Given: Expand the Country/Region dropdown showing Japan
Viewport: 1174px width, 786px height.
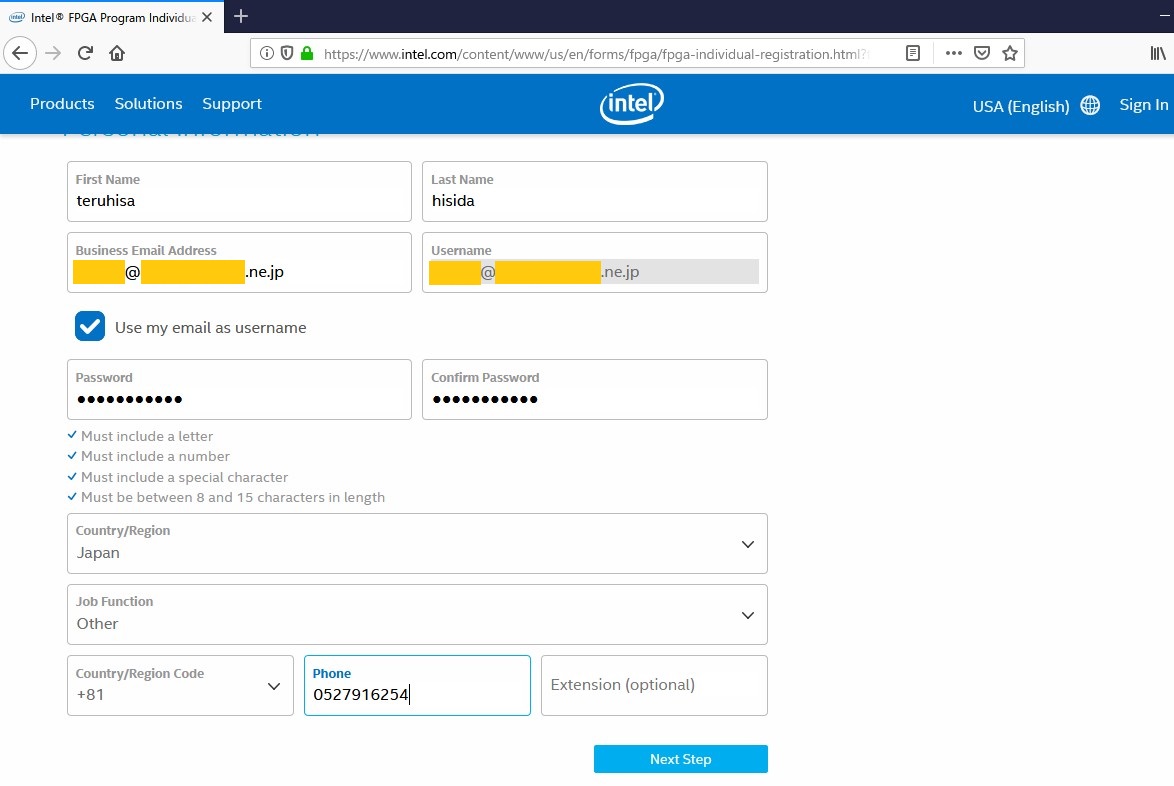Looking at the screenshot, I should click(417, 543).
